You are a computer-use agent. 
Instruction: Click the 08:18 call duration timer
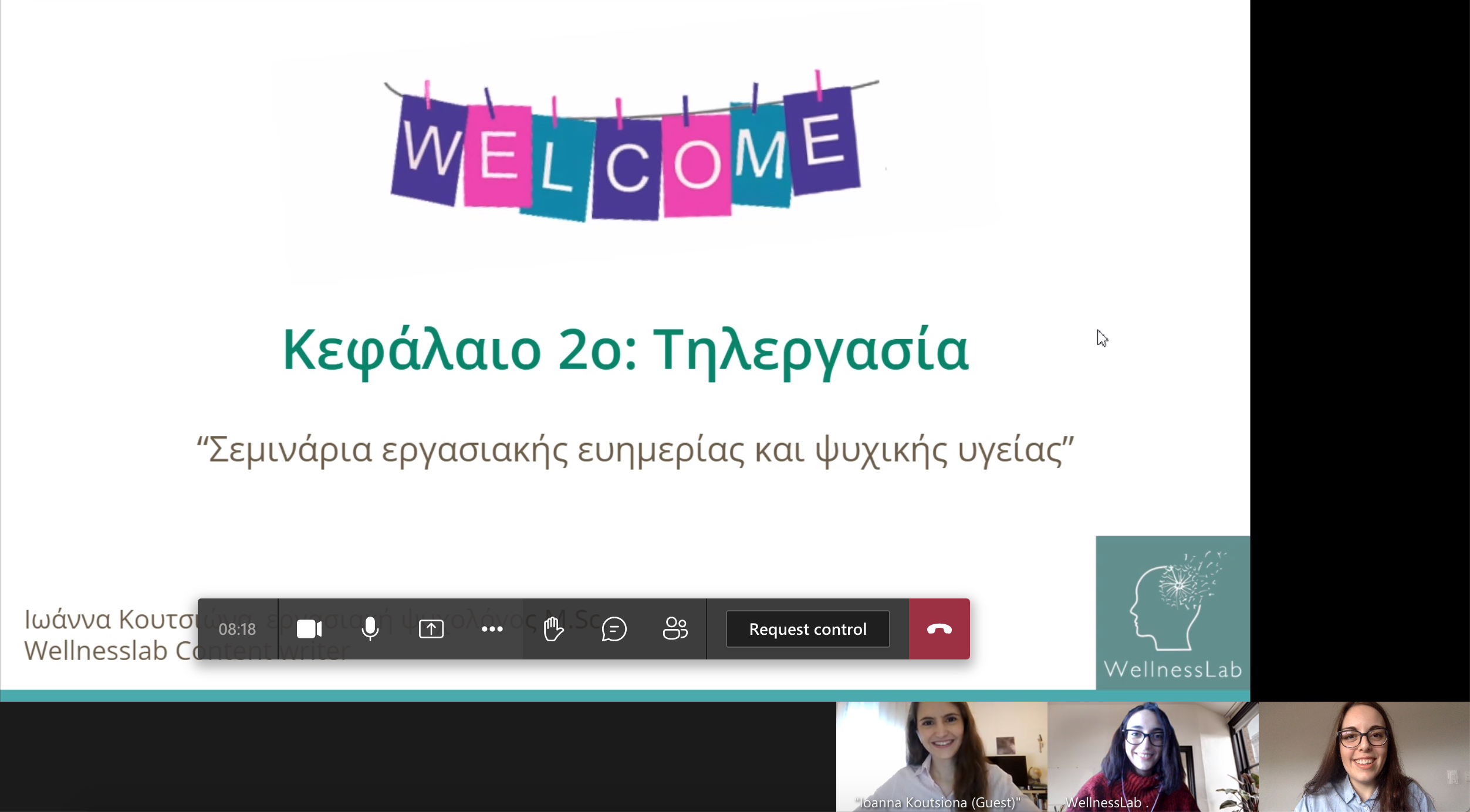237,629
